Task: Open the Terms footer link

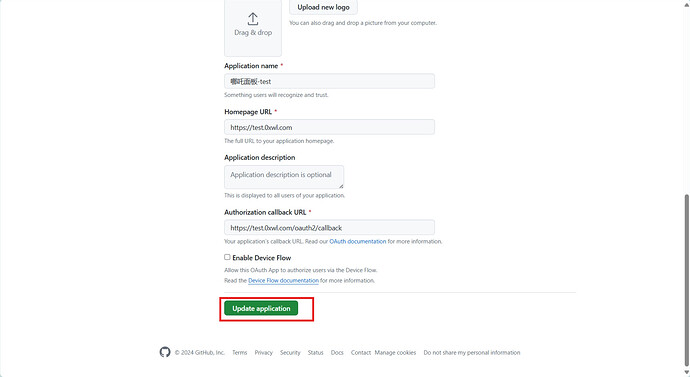Action: click(x=240, y=352)
